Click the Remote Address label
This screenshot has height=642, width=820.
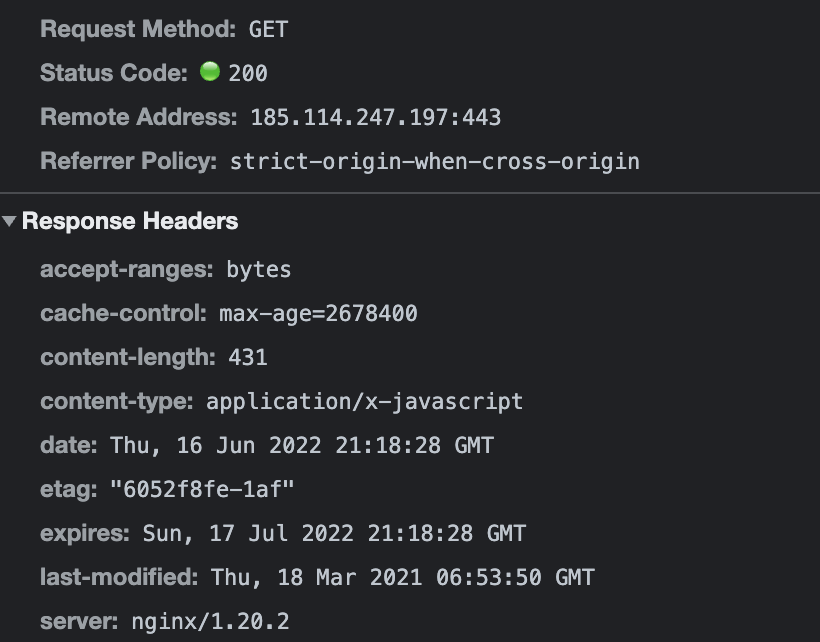139,117
